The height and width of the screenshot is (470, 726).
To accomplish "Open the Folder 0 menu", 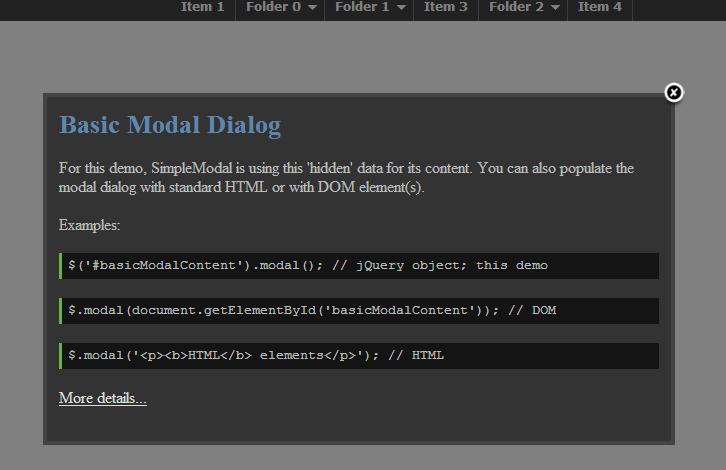I will 273,7.
